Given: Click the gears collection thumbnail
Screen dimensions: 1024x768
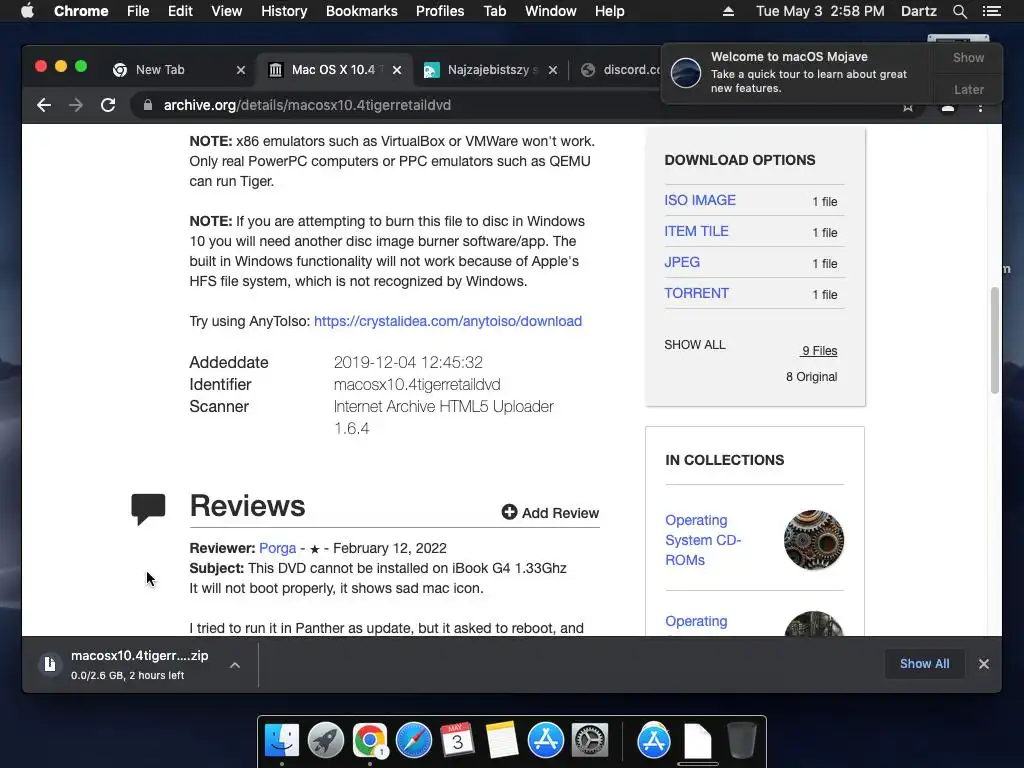Looking at the screenshot, I should tap(814, 540).
